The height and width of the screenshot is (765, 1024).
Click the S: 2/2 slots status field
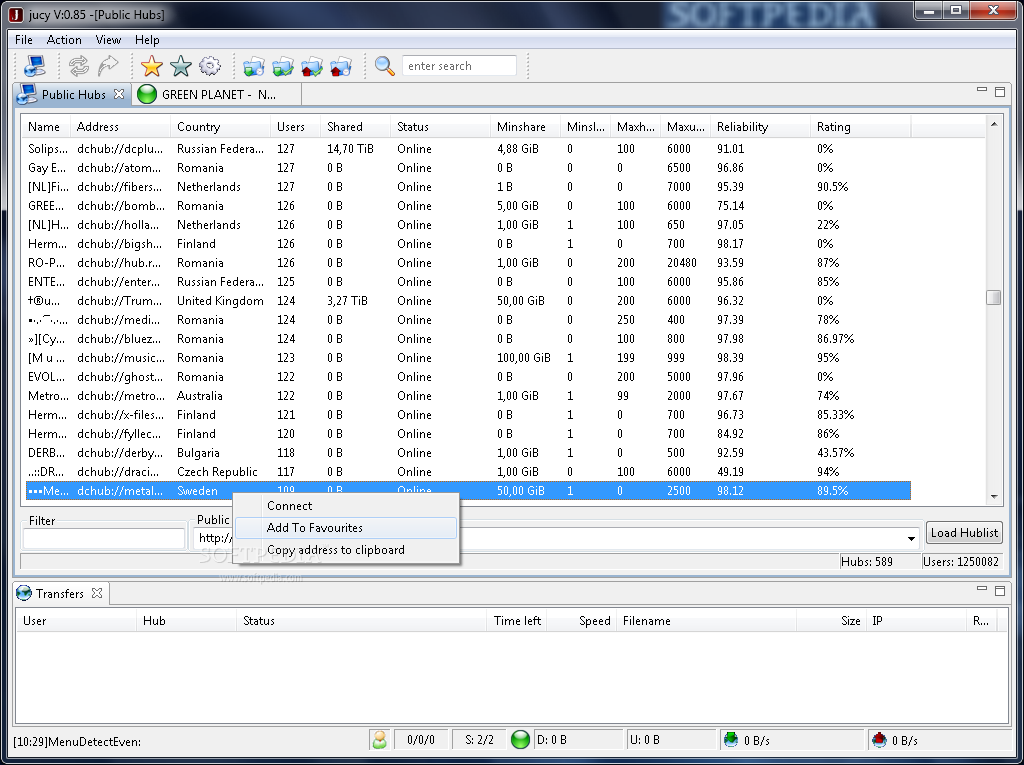[479, 740]
